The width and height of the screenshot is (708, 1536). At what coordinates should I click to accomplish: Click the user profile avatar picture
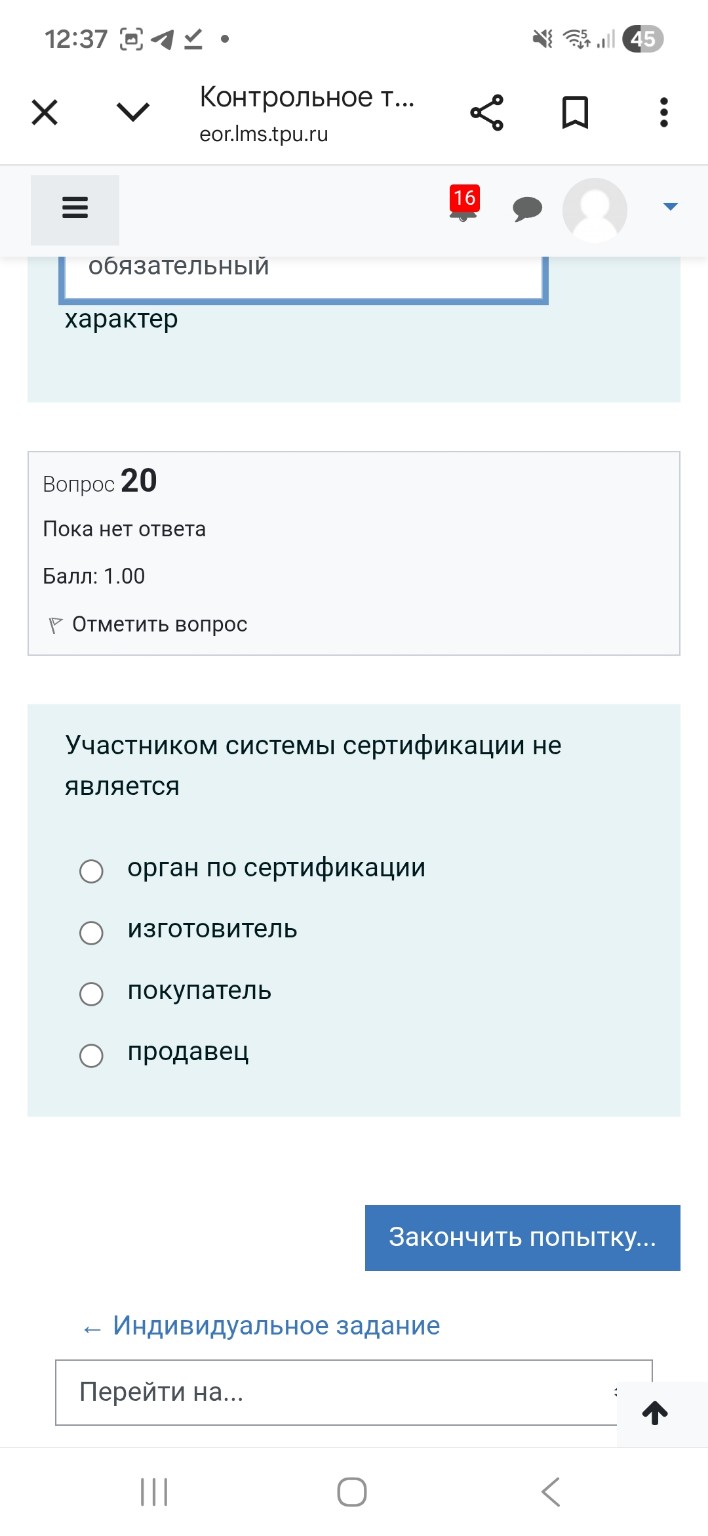[x=595, y=210]
